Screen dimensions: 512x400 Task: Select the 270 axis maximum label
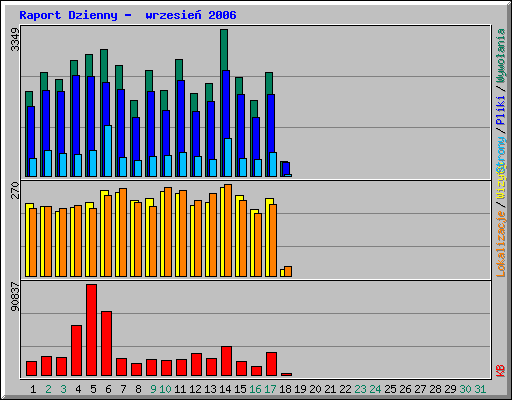(15, 190)
